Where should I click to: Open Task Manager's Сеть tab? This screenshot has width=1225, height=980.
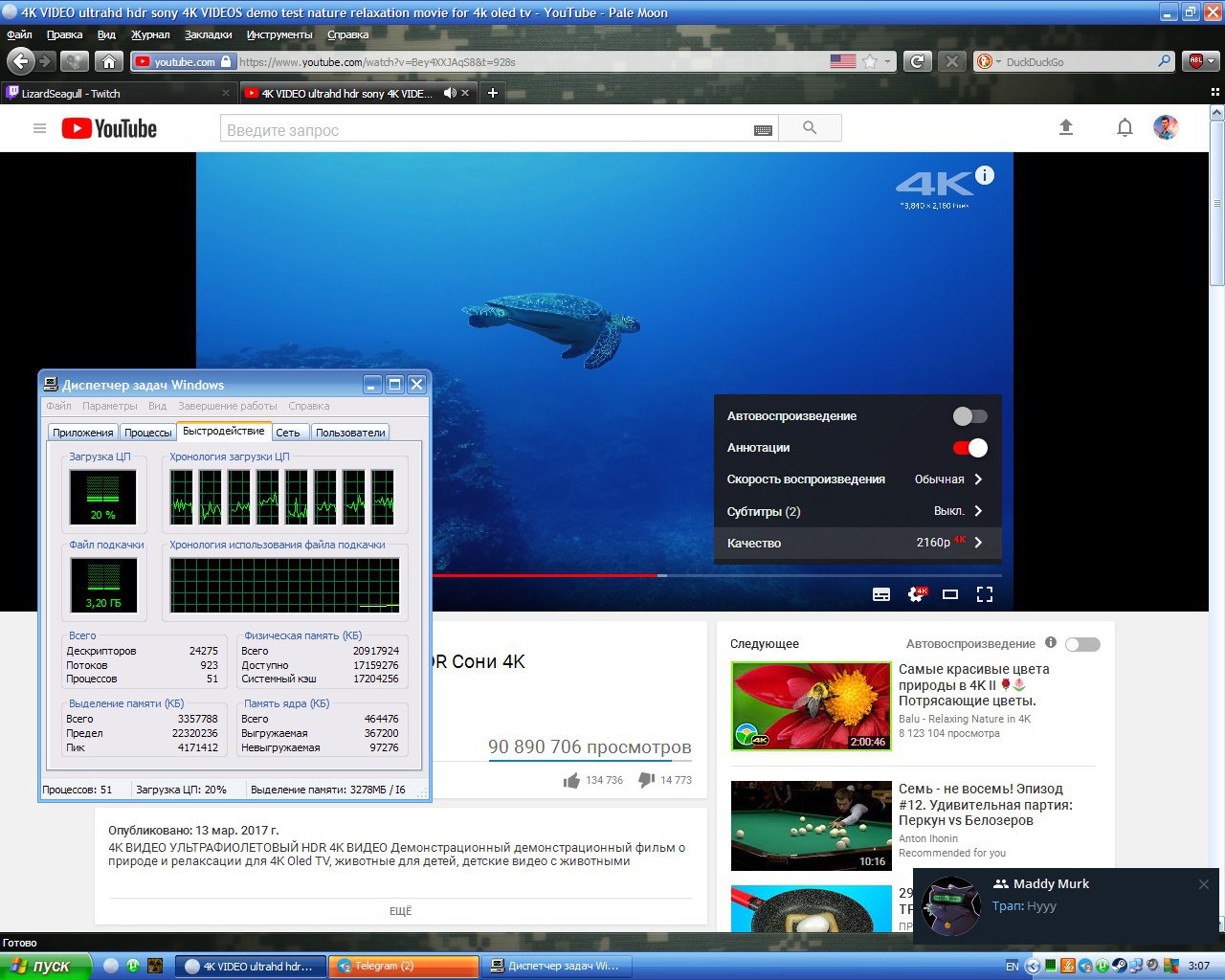pos(288,433)
